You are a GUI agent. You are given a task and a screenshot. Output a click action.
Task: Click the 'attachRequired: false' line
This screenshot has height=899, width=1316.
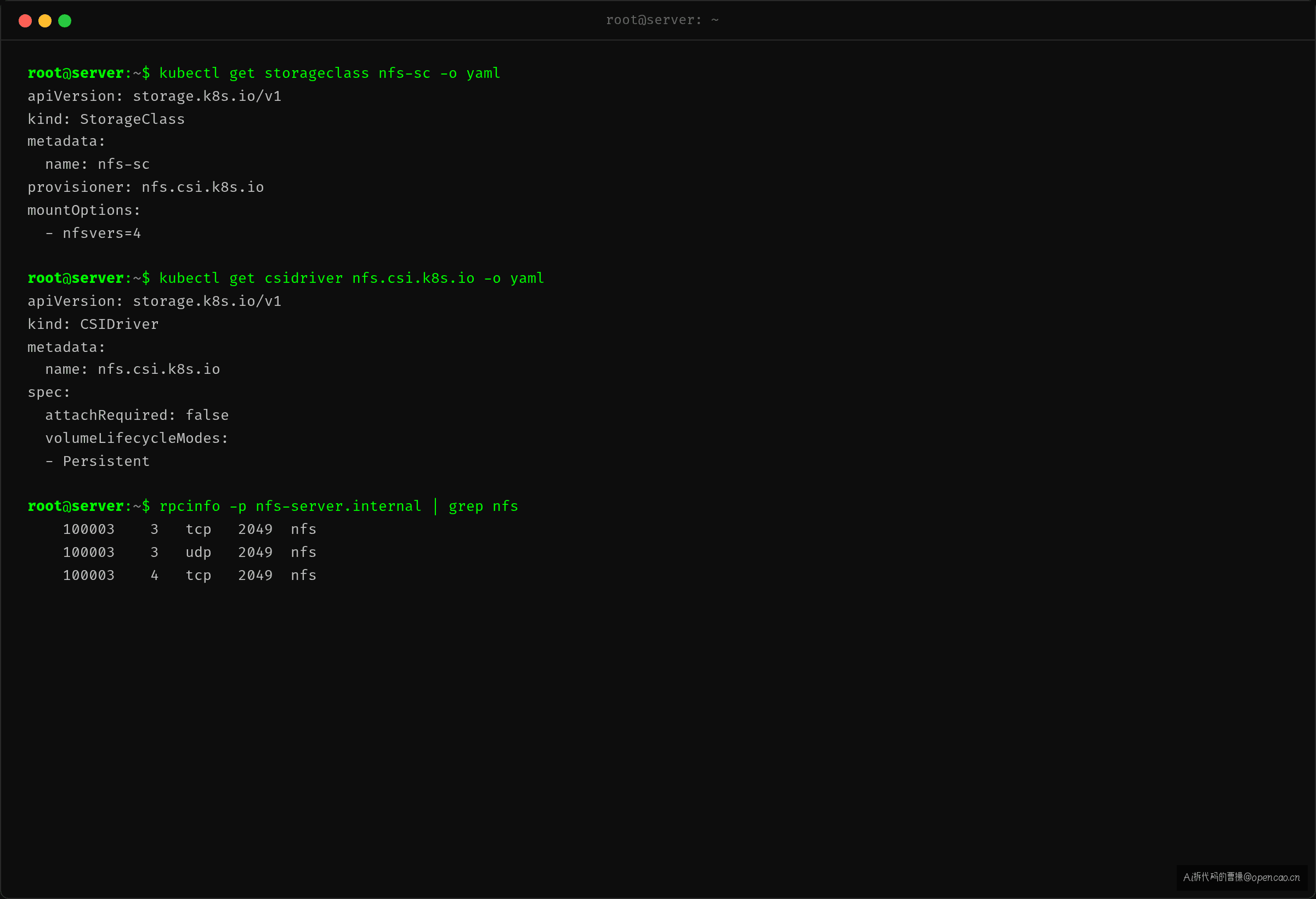click(137, 415)
